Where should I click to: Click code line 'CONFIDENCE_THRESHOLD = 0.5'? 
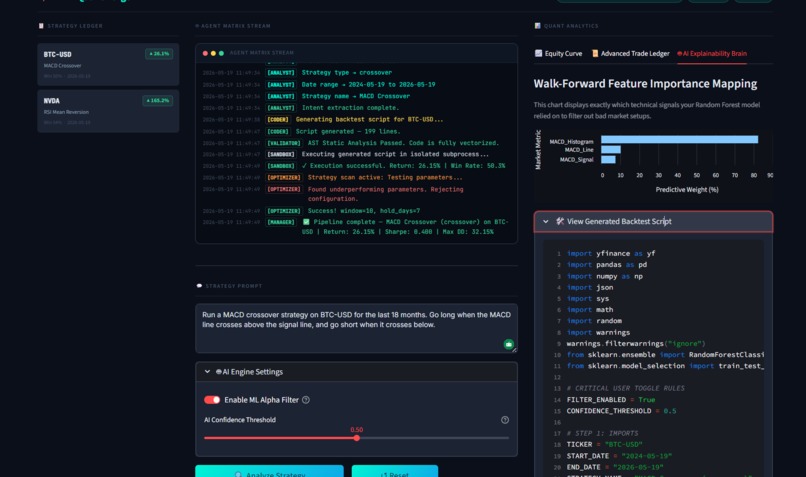pyautogui.click(x=621, y=411)
